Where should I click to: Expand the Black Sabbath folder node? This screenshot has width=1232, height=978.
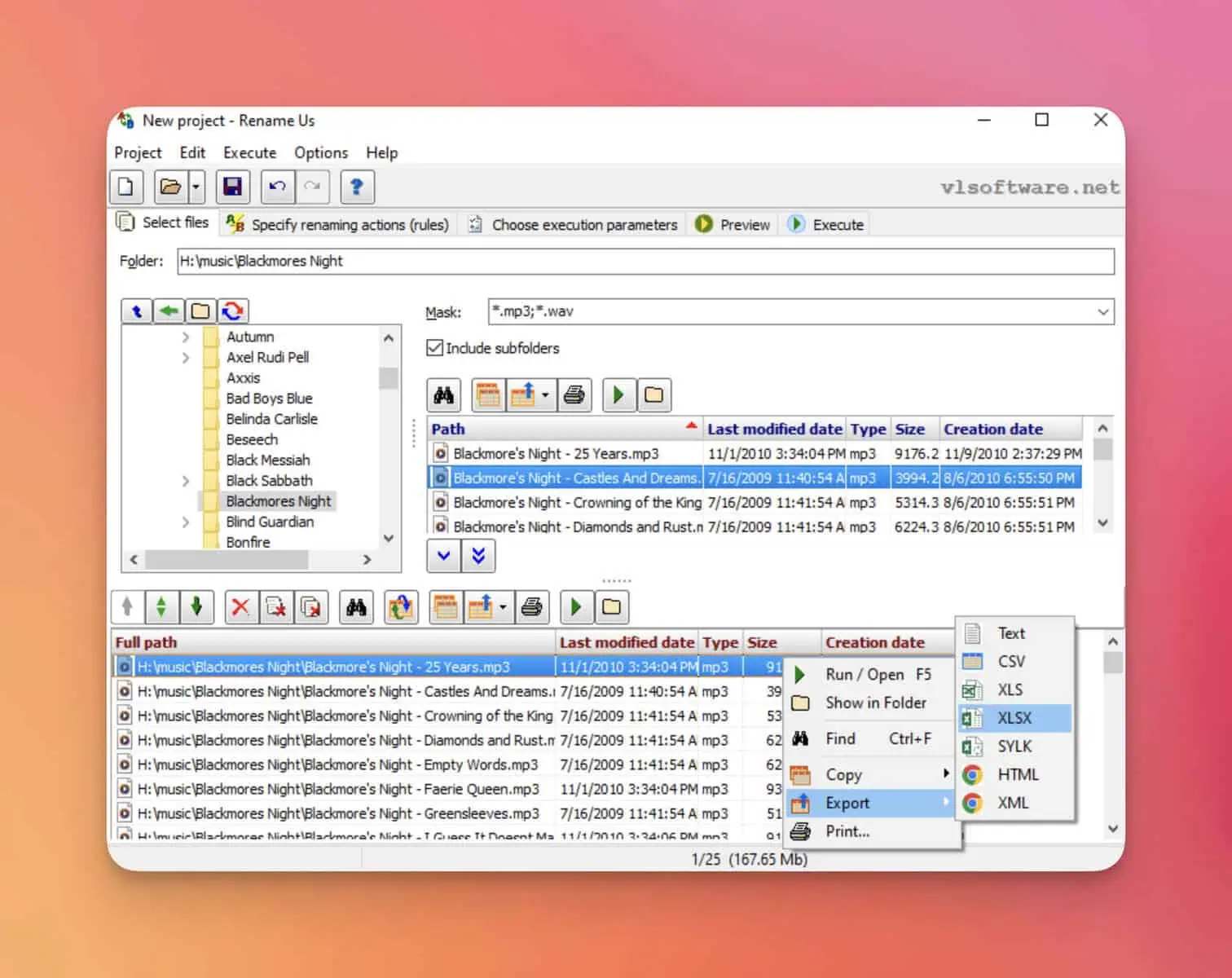(x=186, y=481)
